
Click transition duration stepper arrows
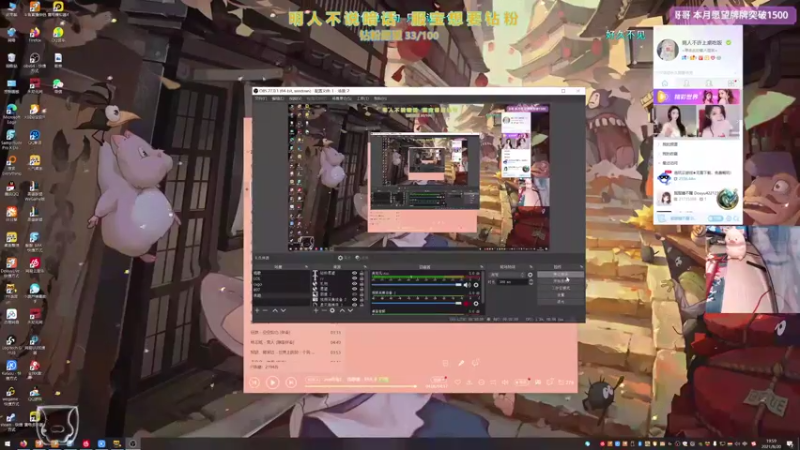(x=531, y=282)
